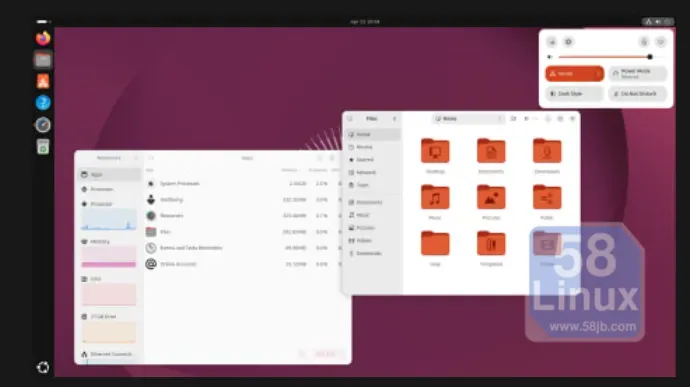Open the clock and calendar in top bar
Screen dimensions: 690x387
(x=365, y=22)
